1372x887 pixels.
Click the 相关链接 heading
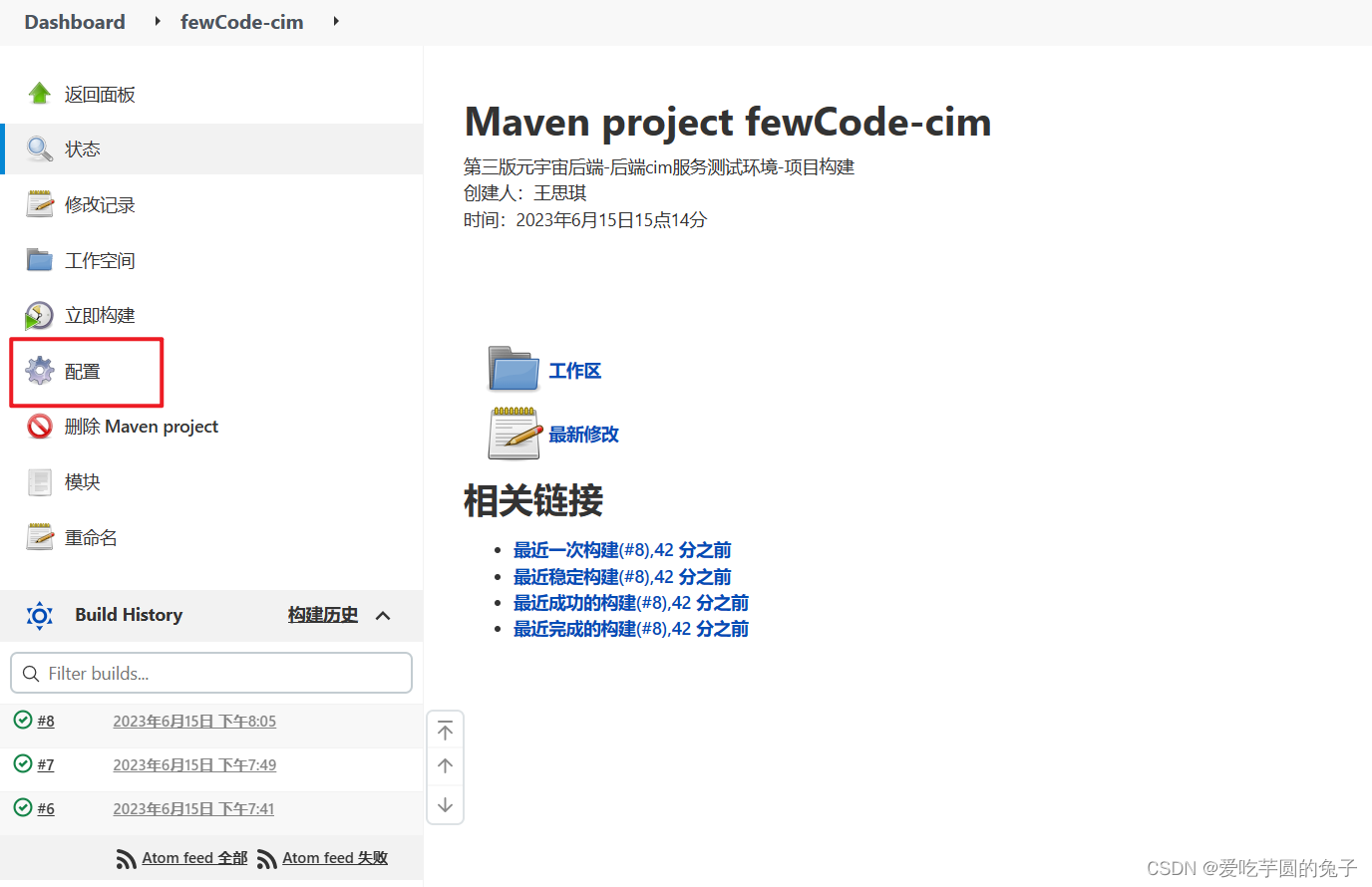tap(533, 500)
